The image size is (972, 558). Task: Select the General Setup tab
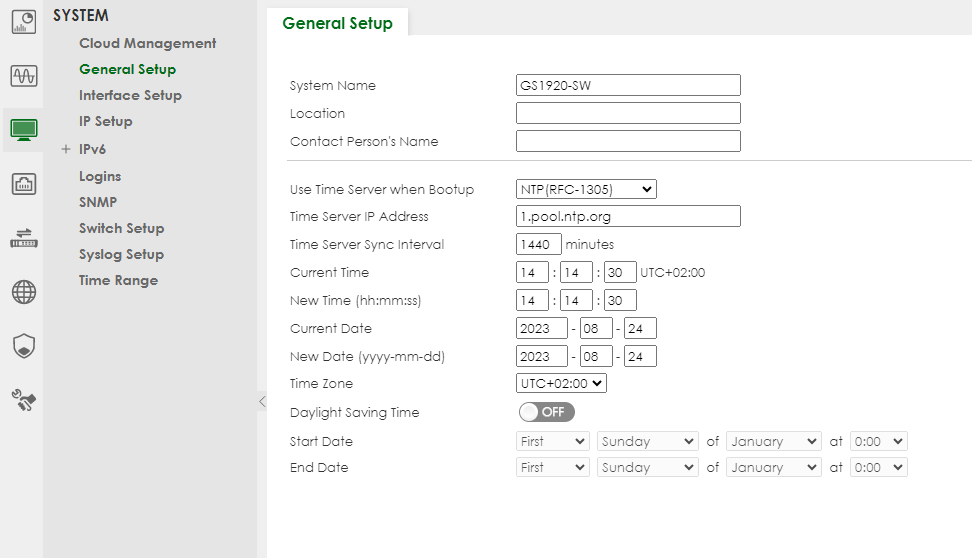coord(337,23)
